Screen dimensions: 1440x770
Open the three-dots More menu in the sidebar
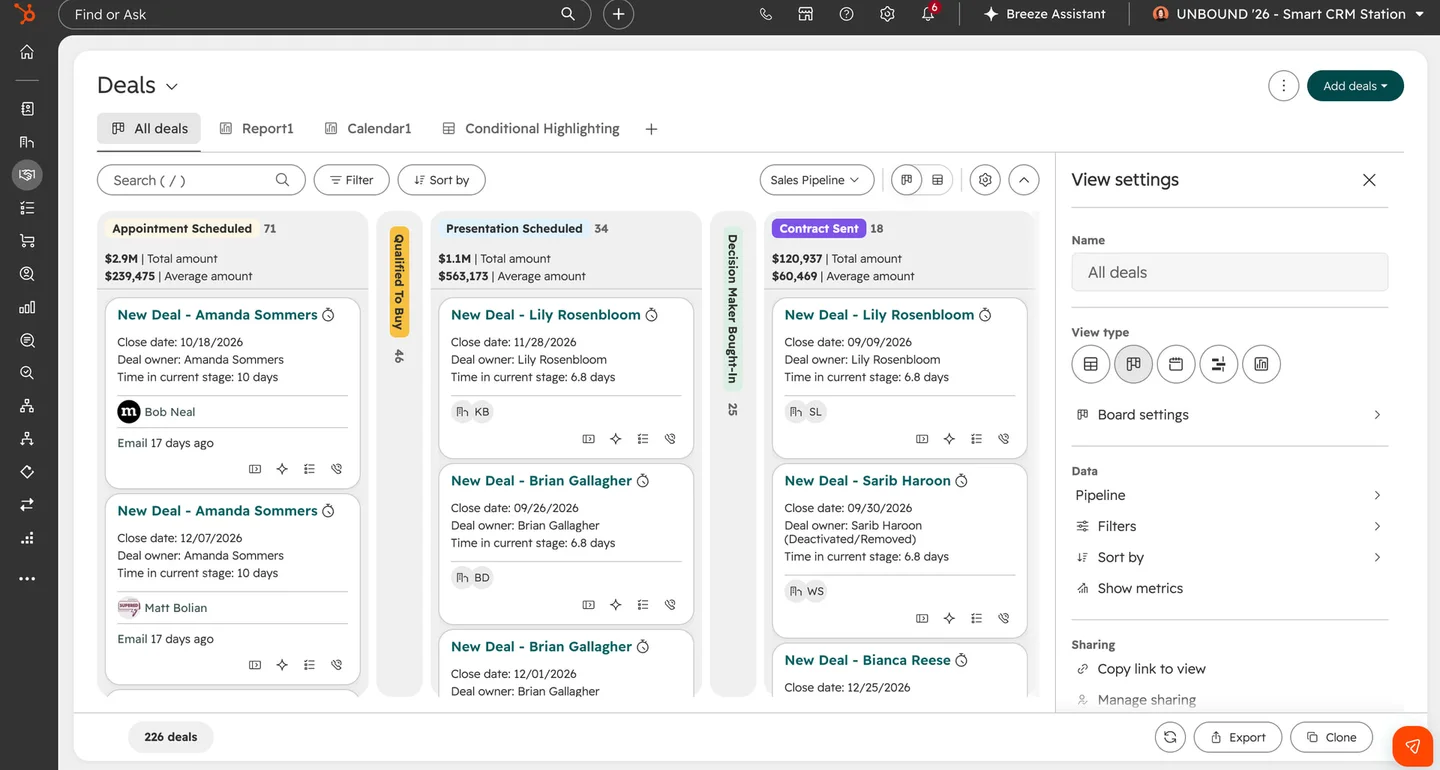point(27,578)
